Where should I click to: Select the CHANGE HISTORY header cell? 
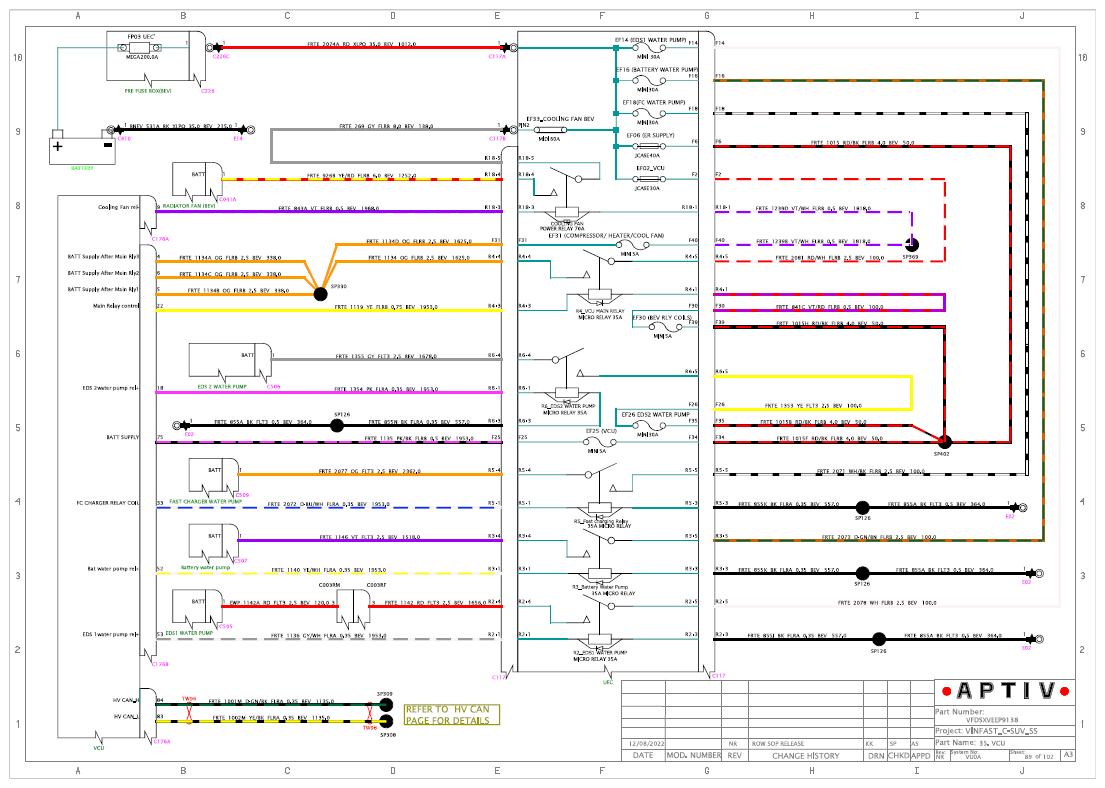coord(805,756)
